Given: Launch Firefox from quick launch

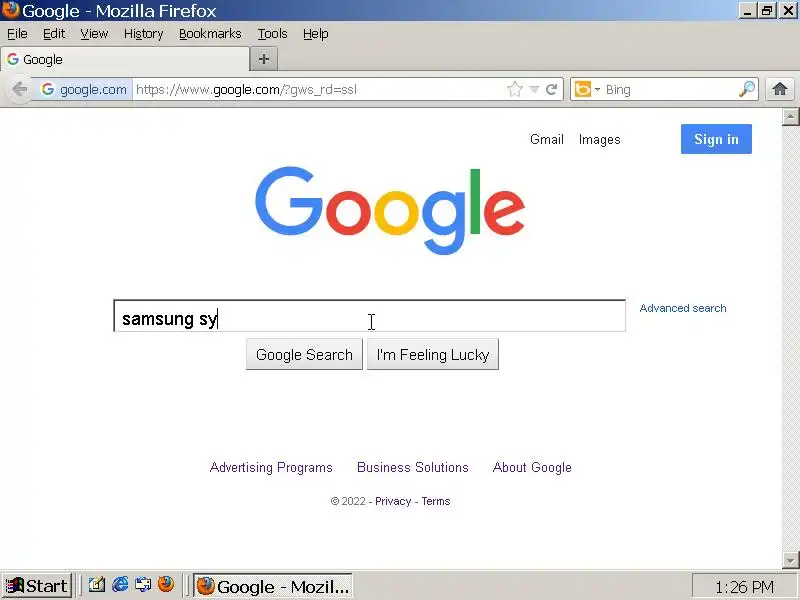Looking at the screenshot, I should 166,585.
